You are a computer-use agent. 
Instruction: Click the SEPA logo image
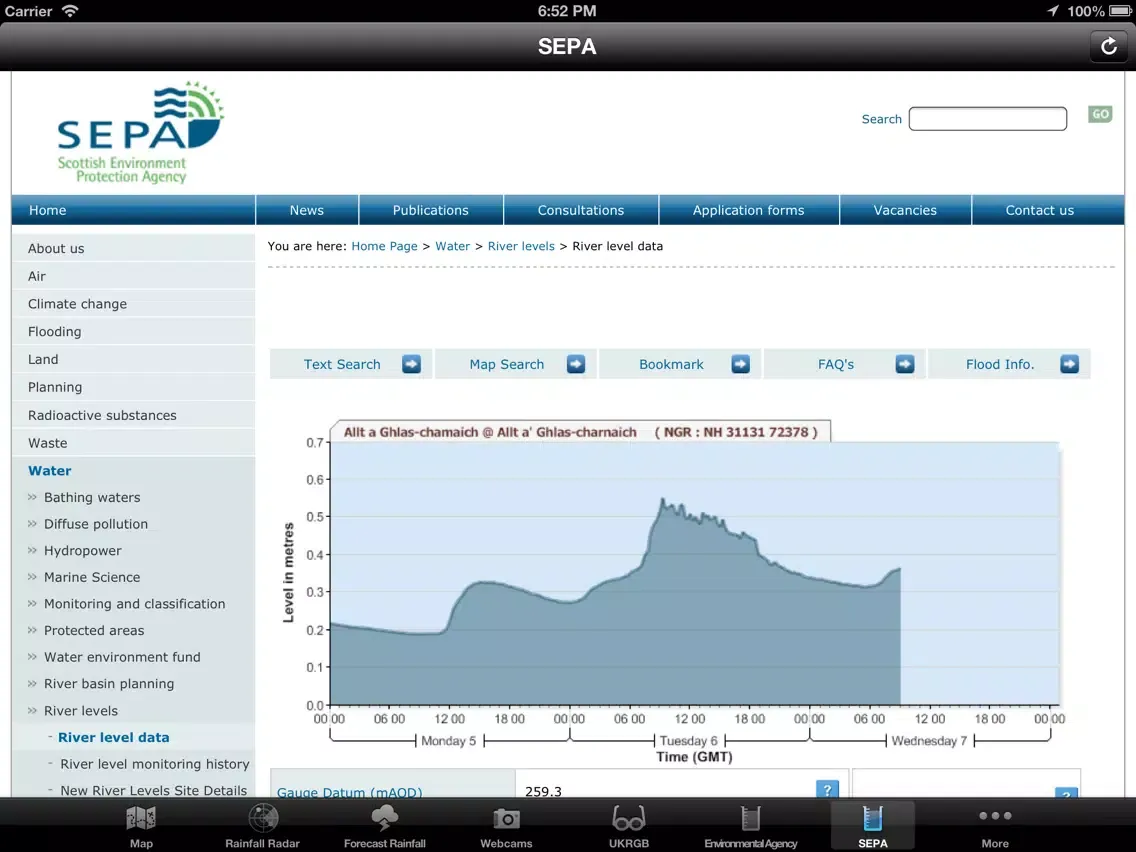tap(140, 133)
